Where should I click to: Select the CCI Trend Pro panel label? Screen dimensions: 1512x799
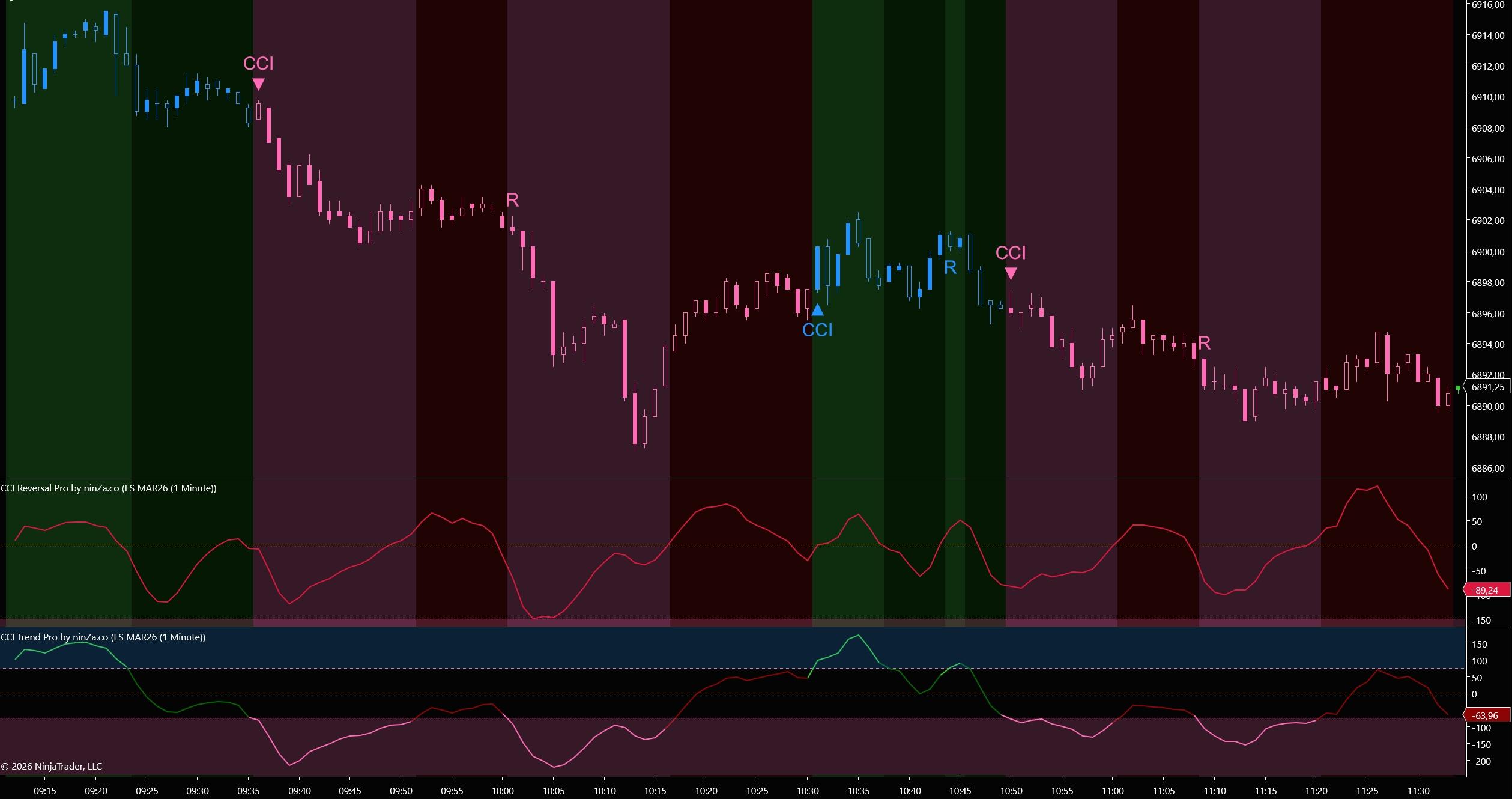pyautogui.click(x=103, y=637)
